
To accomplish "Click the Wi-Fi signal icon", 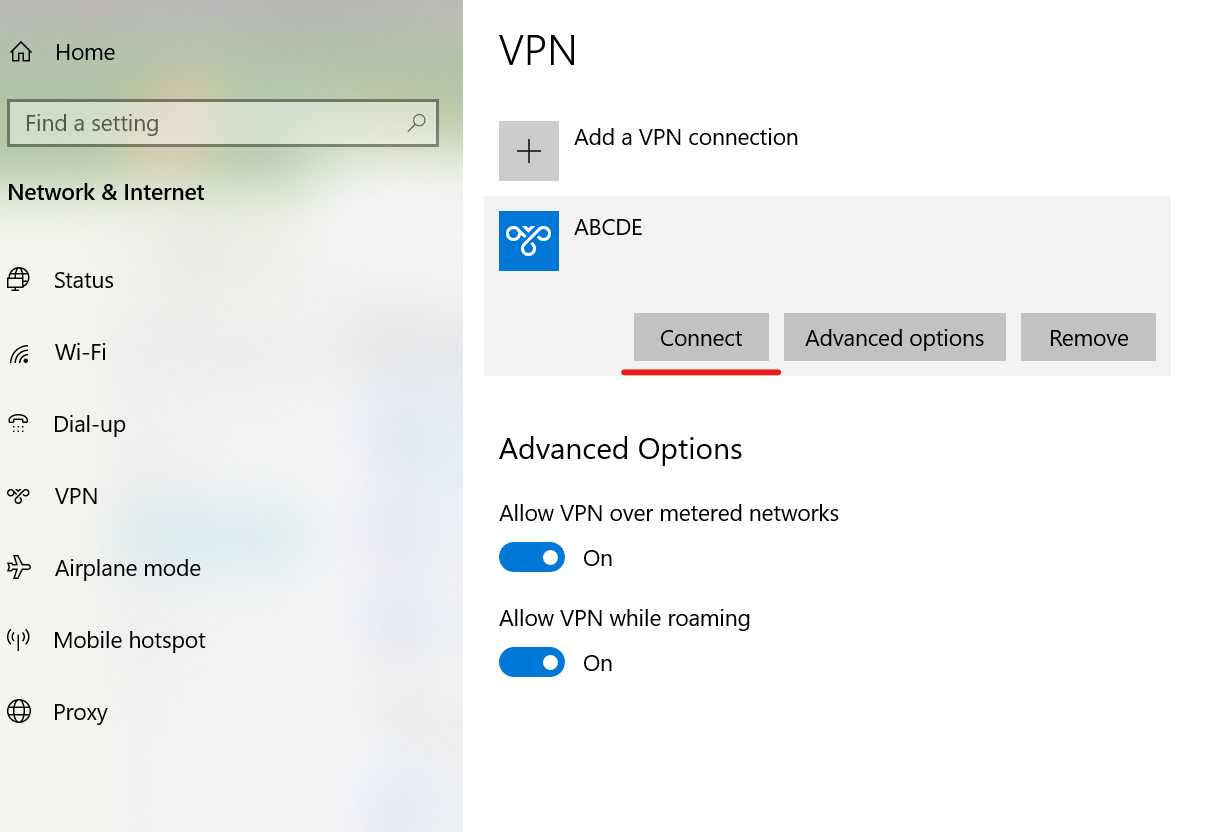I will click(x=19, y=353).
